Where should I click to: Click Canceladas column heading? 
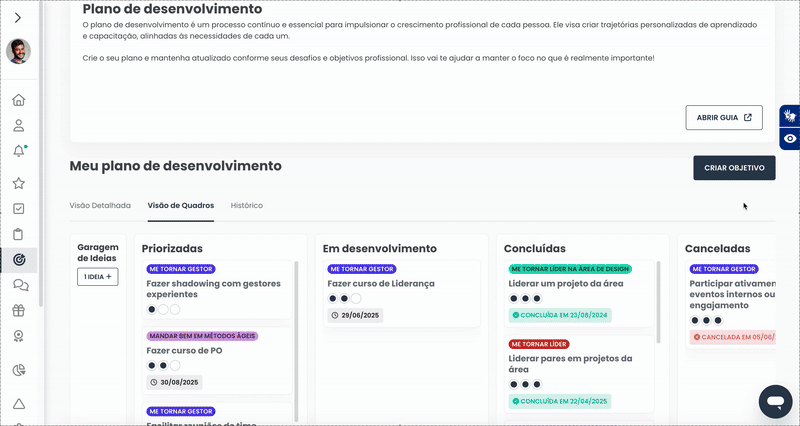pyautogui.click(x=717, y=248)
